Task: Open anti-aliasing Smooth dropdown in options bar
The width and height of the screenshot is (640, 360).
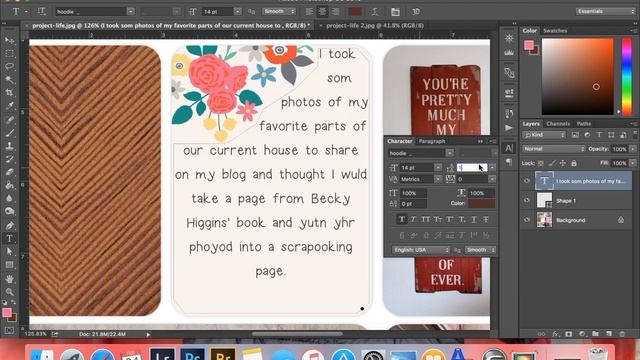Action: [279, 12]
